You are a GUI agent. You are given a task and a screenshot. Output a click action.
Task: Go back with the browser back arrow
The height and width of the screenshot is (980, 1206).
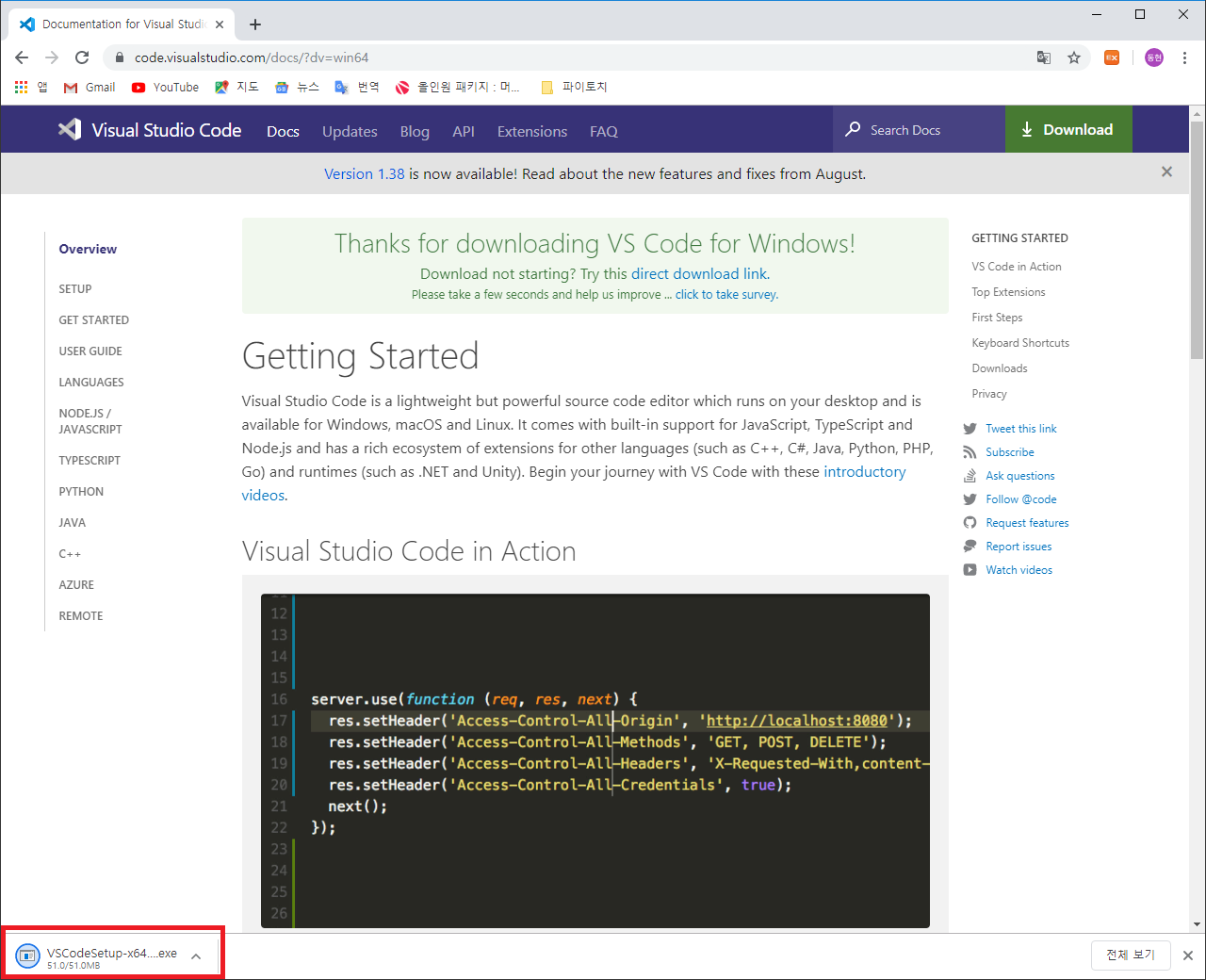tap(22, 57)
